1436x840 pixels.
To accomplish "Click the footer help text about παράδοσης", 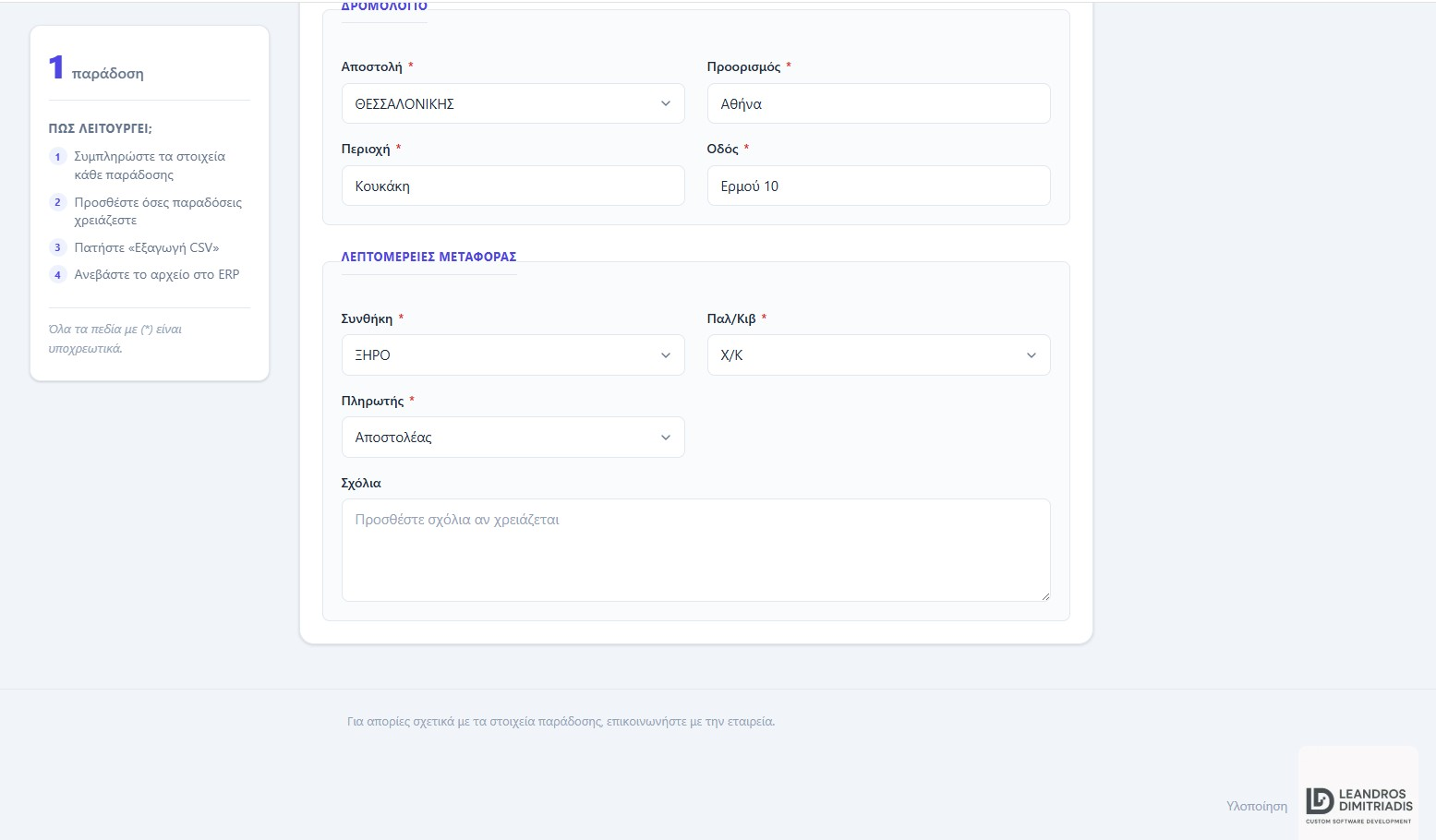I will point(561,722).
